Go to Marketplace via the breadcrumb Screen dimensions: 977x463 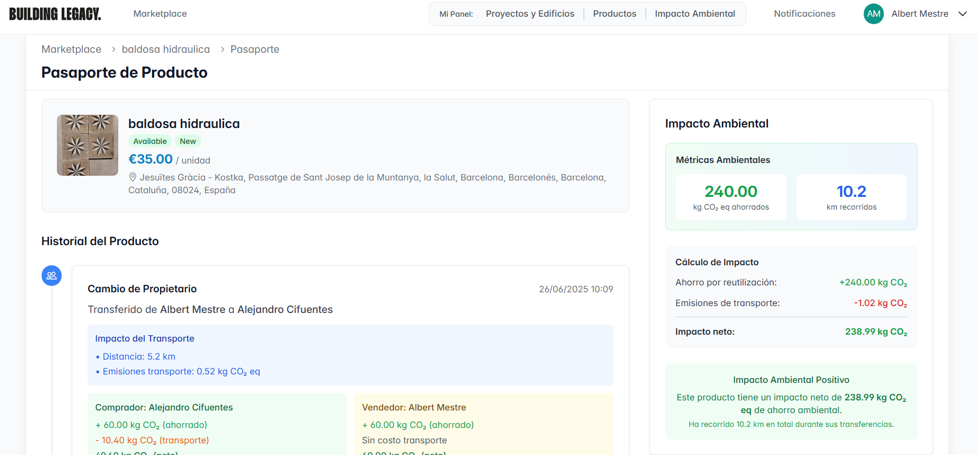71,49
